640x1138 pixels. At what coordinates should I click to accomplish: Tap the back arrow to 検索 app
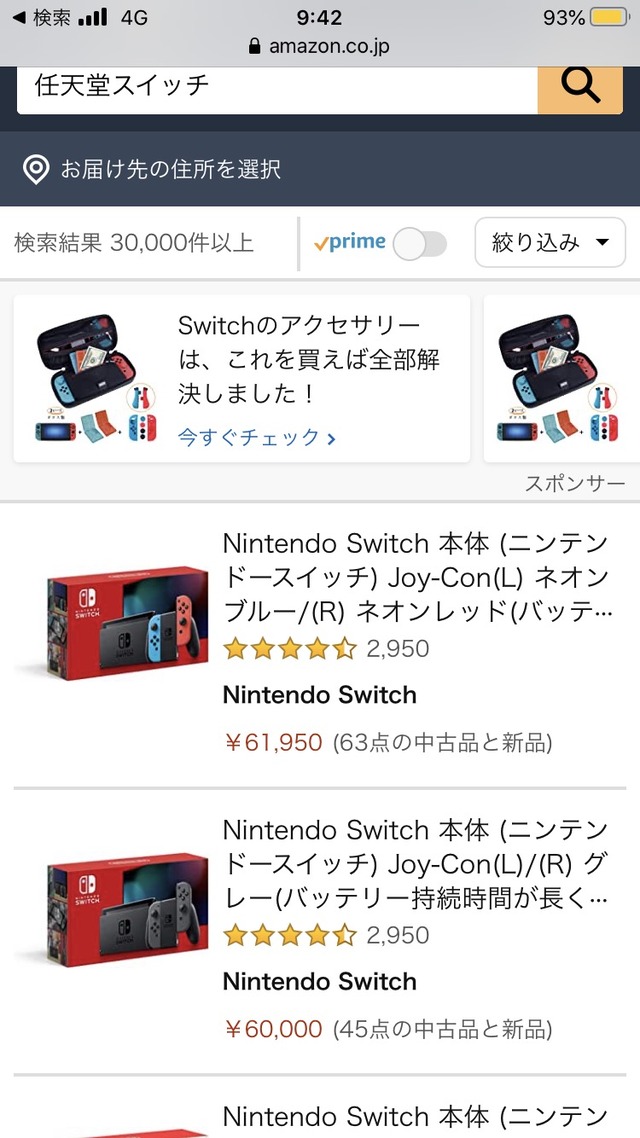pos(20,17)
